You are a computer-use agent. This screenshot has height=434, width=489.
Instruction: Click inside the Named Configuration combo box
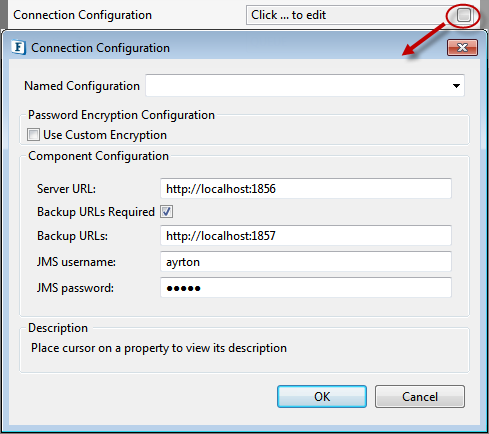[305, 86]
